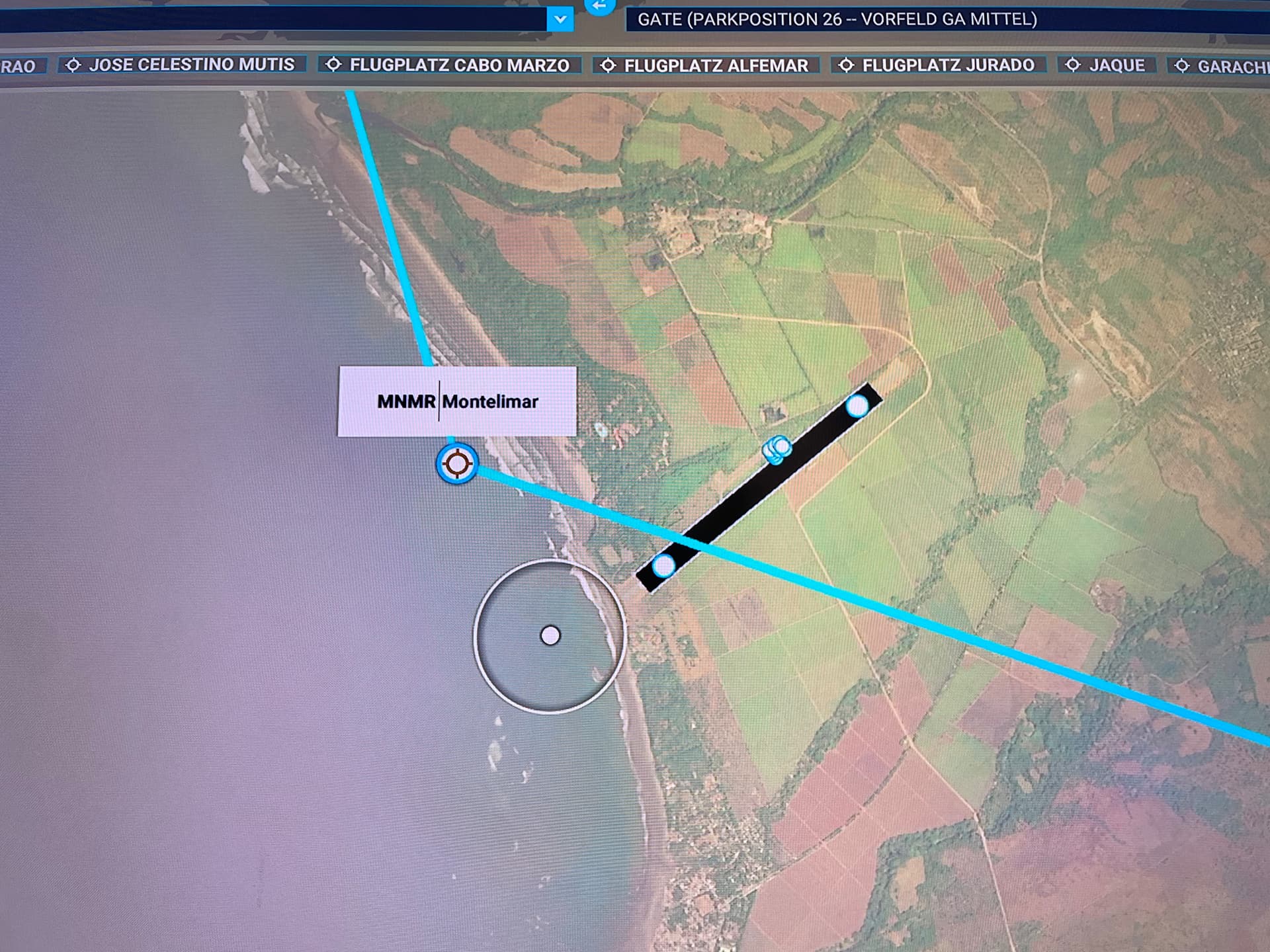
Task: Select the MNMR Montelimar airport marker on map
Action: (457, 465)
